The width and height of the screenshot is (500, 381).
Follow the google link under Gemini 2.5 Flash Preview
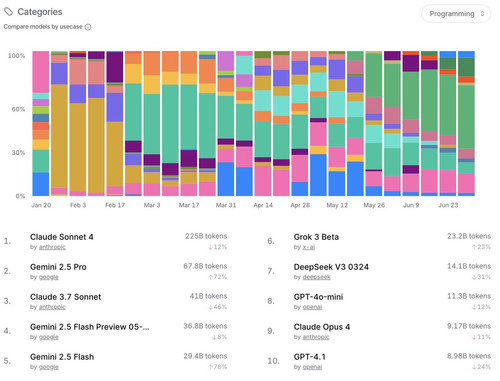49,337
